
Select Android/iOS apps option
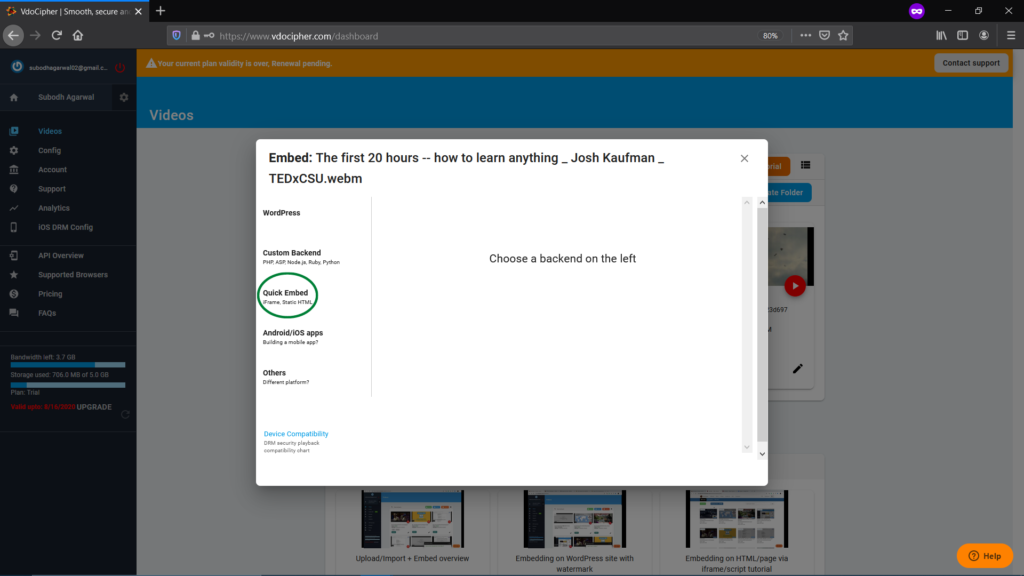pyautogui.click(x=293, y=336)
